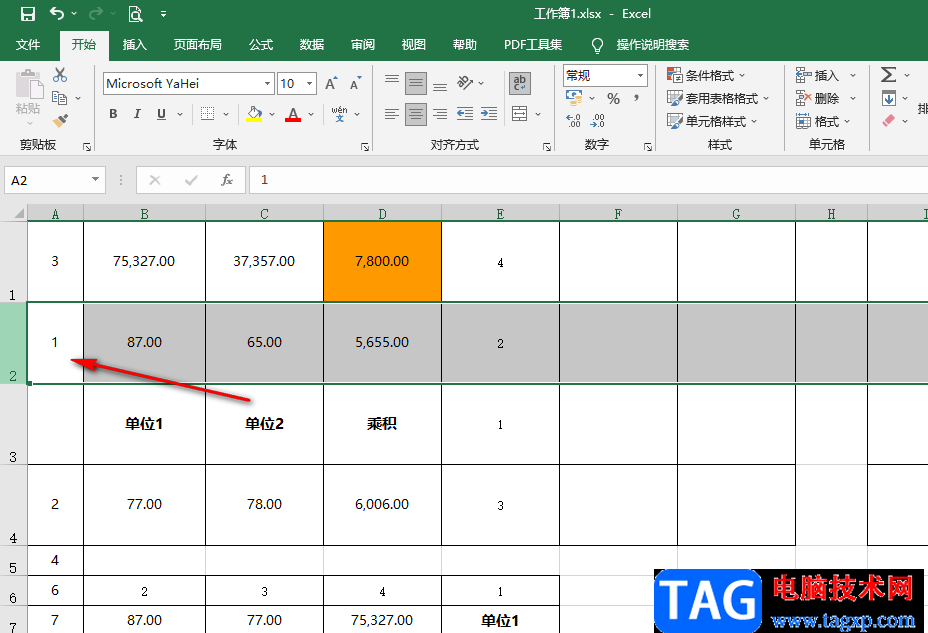The image size is (928, 633).
Task: Select column D header
Action: point(382,214)
